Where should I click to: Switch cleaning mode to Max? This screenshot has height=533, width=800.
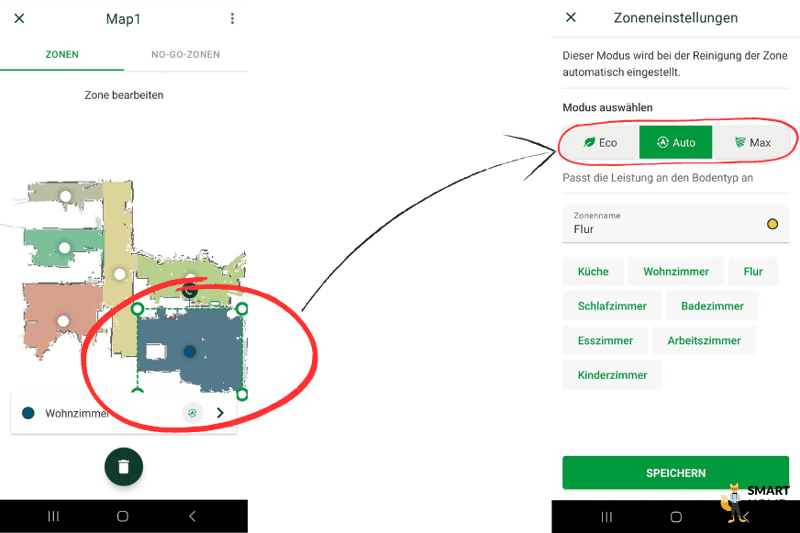(x=752, y=143)
